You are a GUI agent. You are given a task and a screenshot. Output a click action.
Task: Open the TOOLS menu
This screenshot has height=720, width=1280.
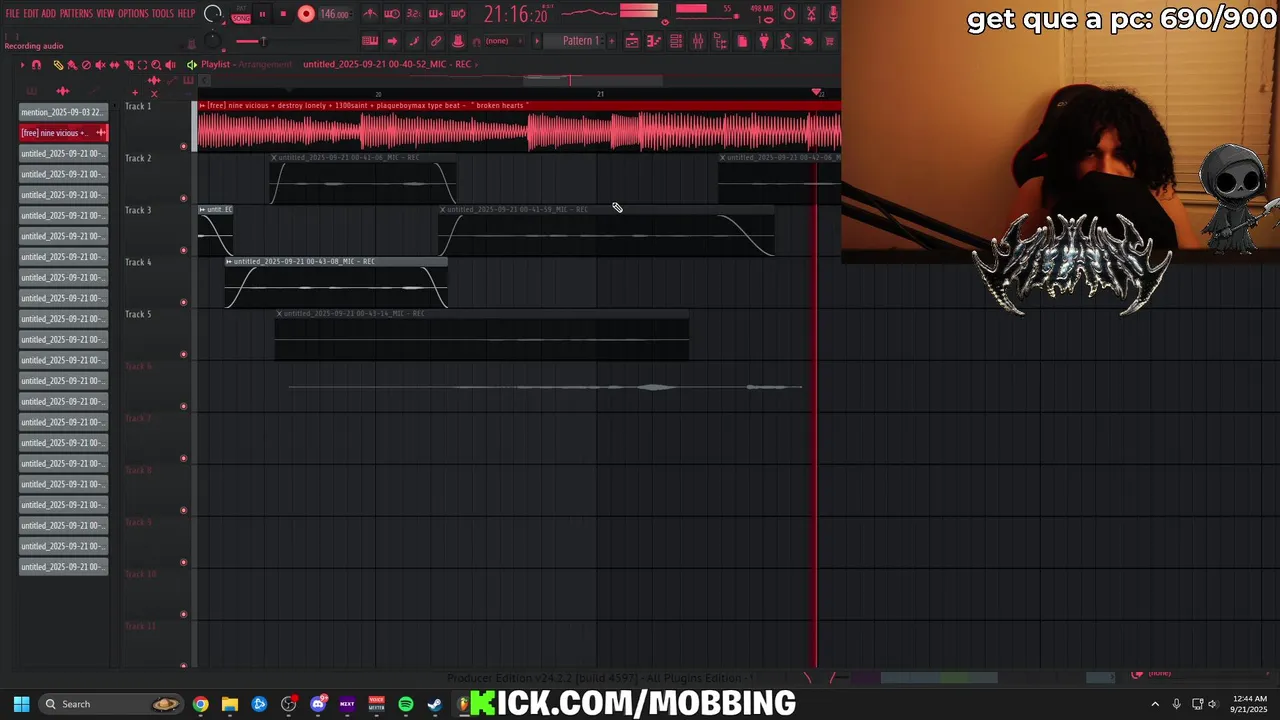point(163,14)
